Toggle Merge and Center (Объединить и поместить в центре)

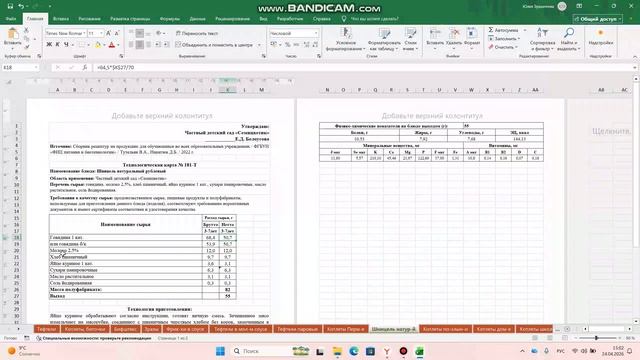point(214,45)
